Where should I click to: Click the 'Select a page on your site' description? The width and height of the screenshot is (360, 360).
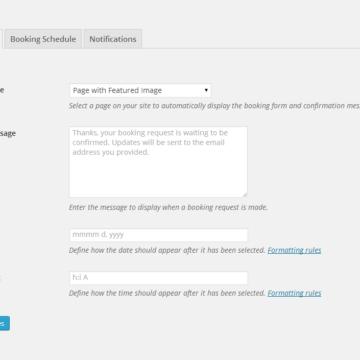pyautogui.click(x=214, y=106)
